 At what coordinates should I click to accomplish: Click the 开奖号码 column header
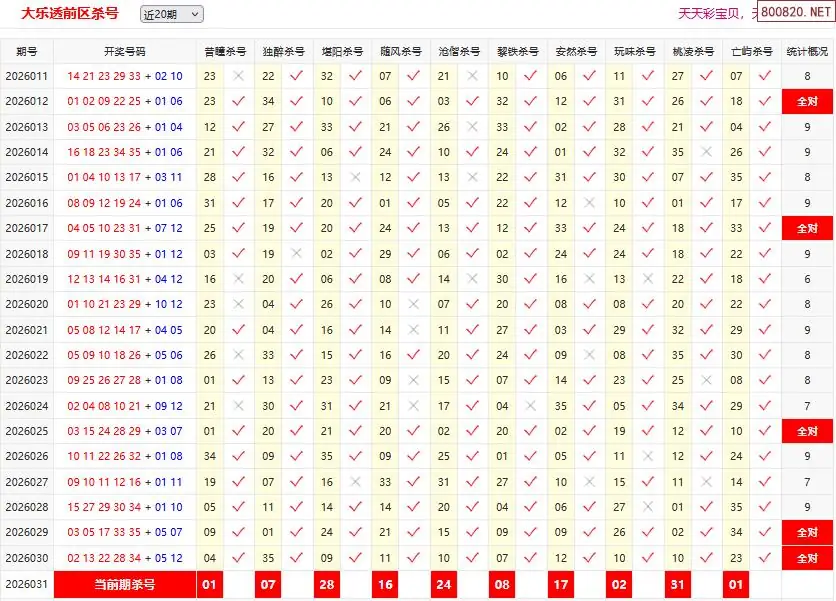point(125,51)
